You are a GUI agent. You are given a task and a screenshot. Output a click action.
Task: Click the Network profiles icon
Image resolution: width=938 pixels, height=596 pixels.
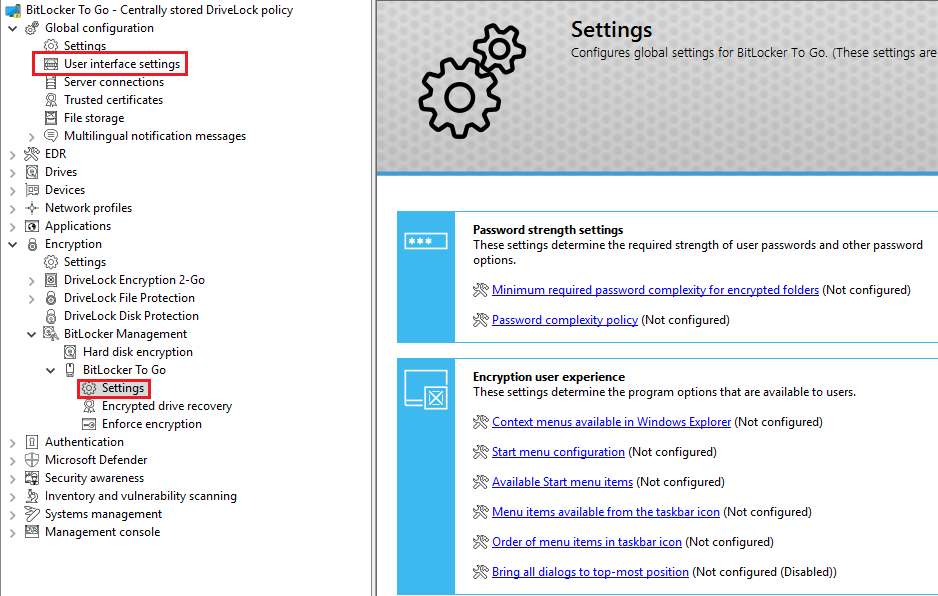pos(32,208)
